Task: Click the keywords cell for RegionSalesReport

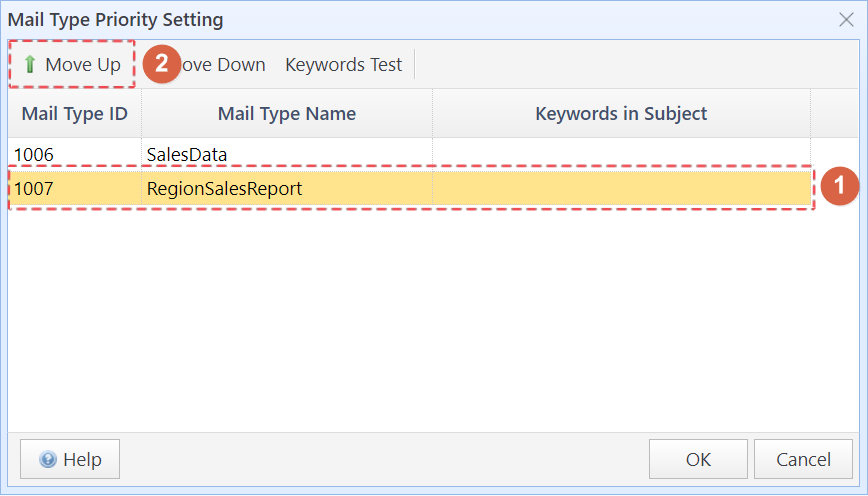Action: click(x=621, y=188)
